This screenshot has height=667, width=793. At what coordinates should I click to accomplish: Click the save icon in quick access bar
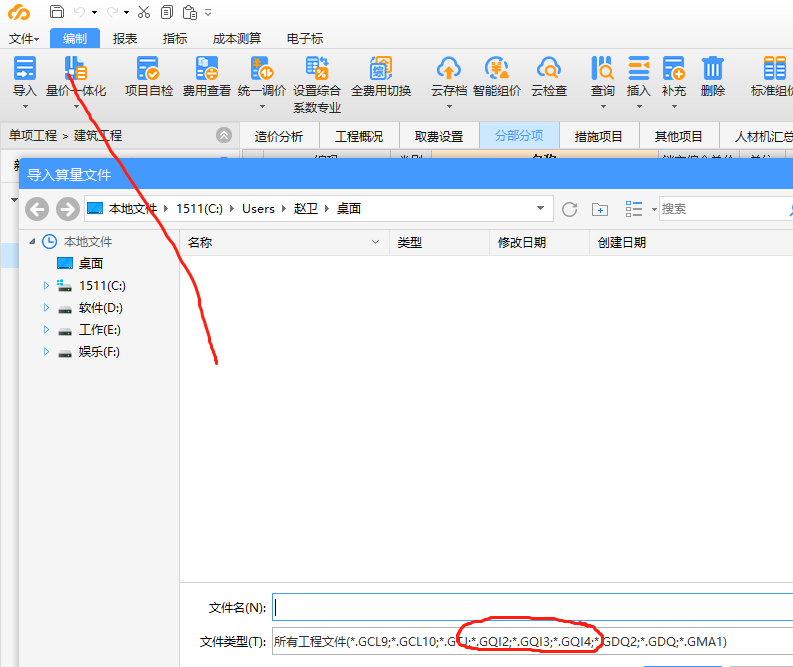(x=57, y=12)
